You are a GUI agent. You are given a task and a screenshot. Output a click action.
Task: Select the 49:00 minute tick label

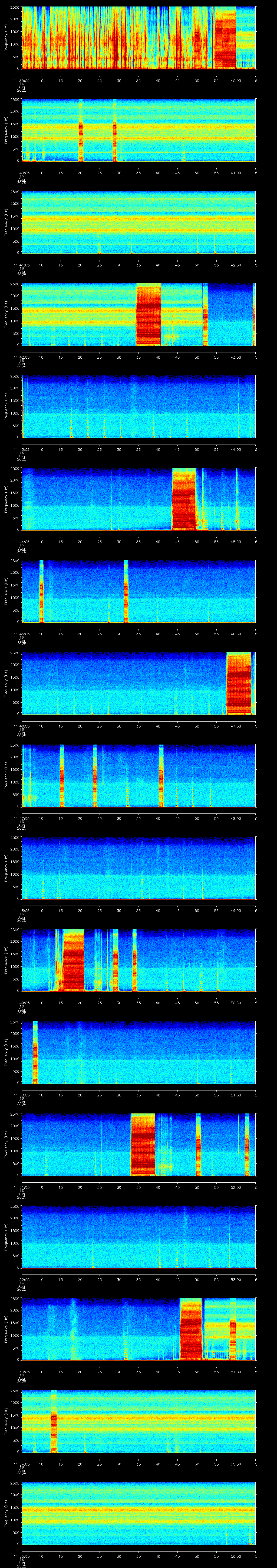[x=236, y=910]
